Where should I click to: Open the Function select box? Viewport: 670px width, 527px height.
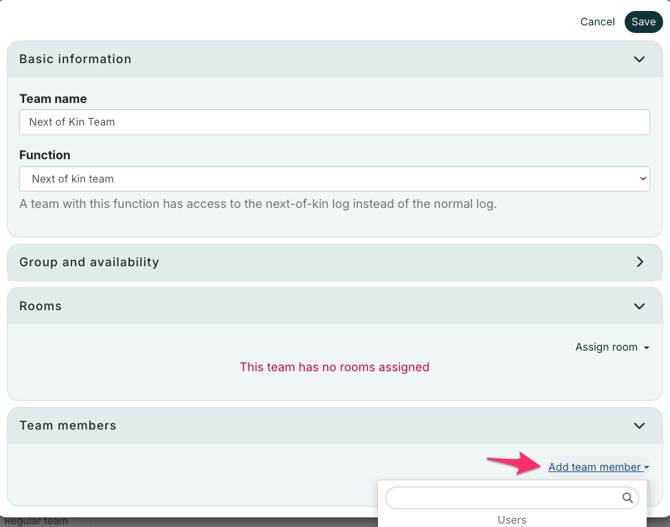[334, 179]
